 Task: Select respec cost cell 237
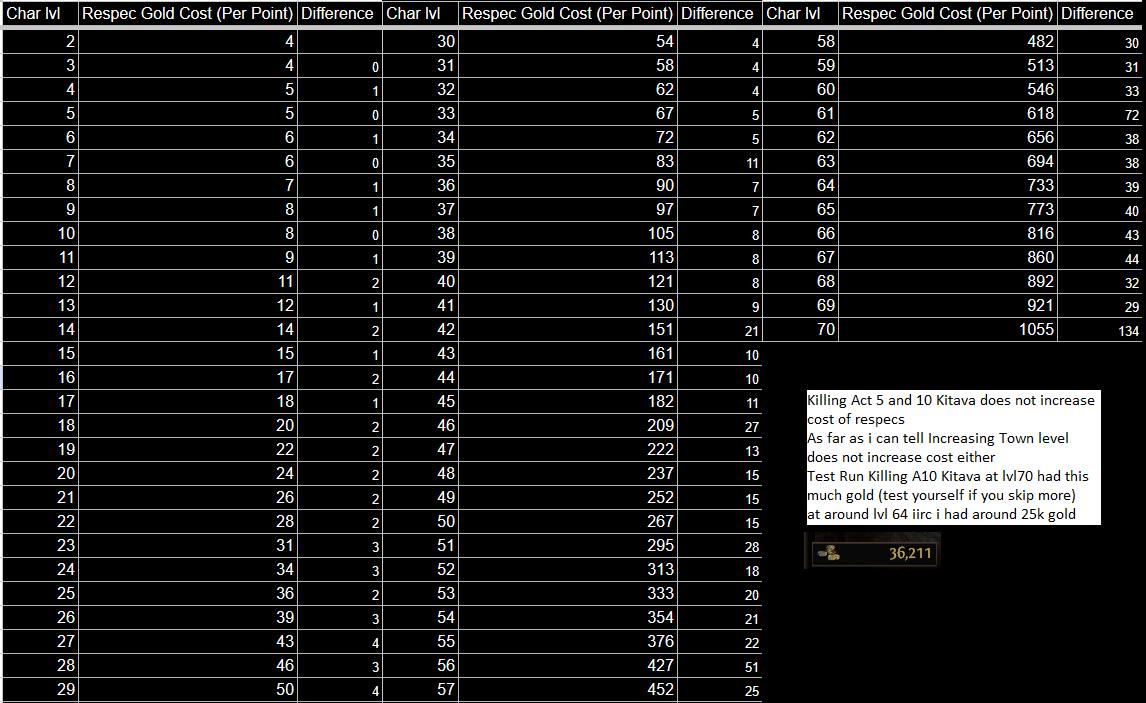pos(568,473)
